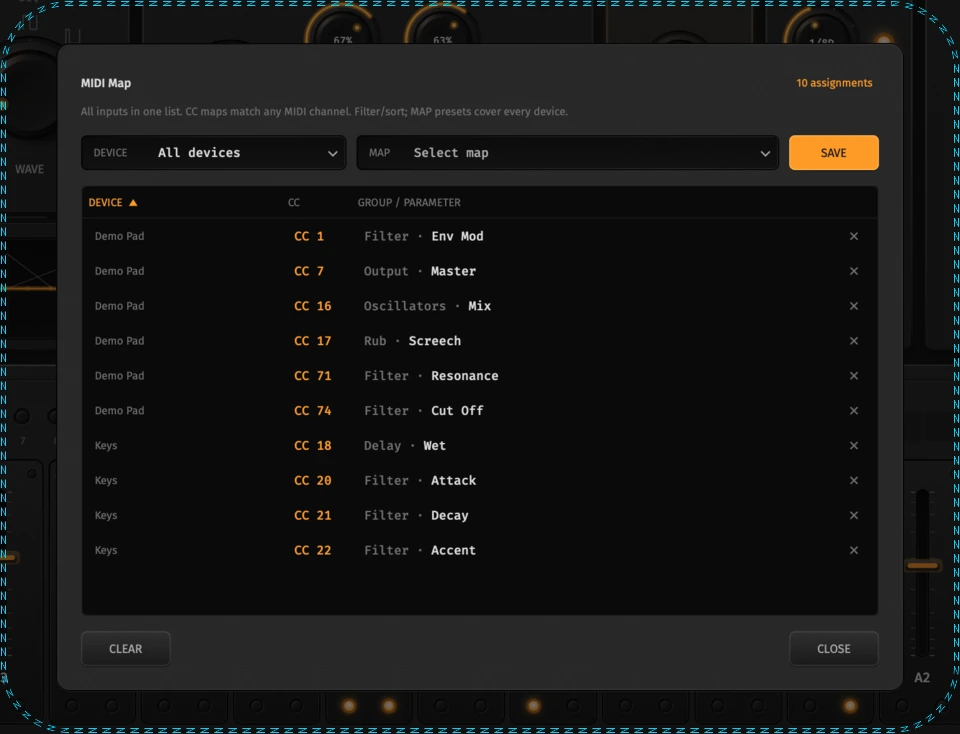The width and height of the screenshot is (960, 734).
Task: Remove the CC 74 Cut Off assignment
Action: [853, 411]
